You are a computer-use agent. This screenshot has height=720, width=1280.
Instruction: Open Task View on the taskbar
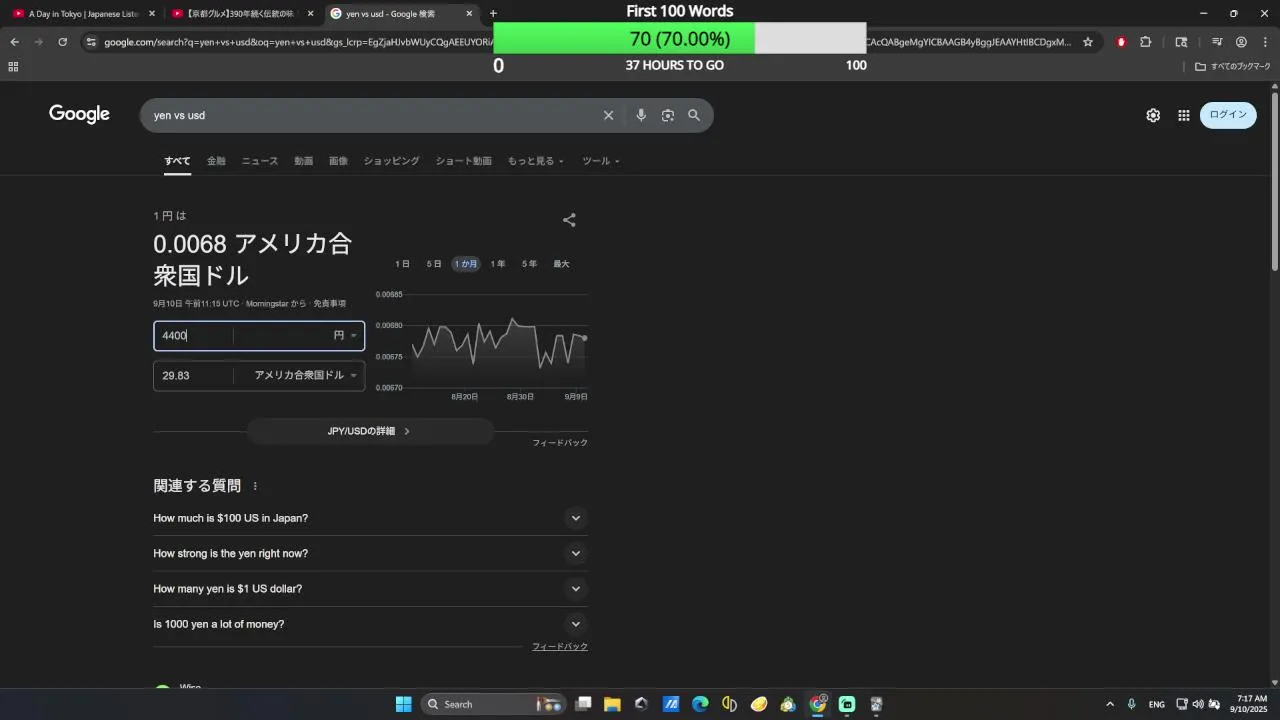[x=584, y=704]
